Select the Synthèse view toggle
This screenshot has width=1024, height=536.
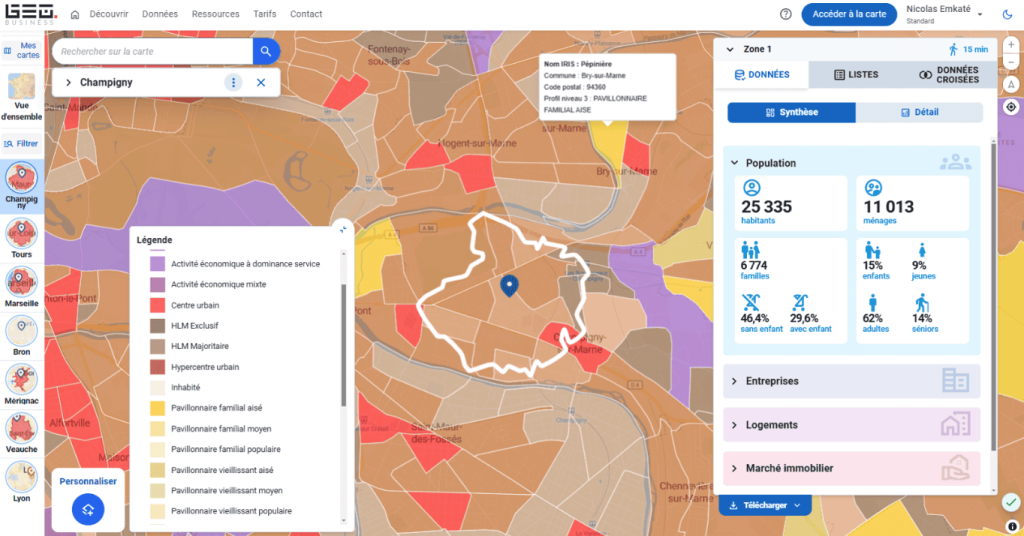pyautogui.click(x=791, y=112)
